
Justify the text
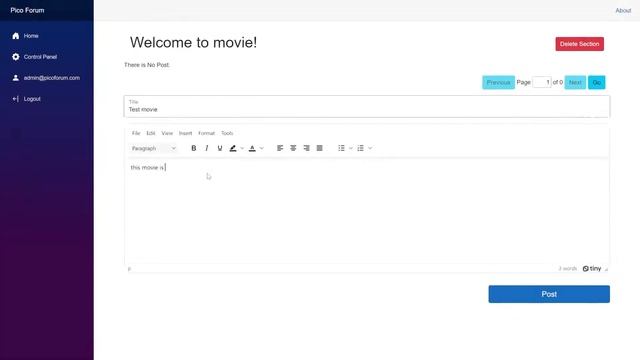[320, 148]
